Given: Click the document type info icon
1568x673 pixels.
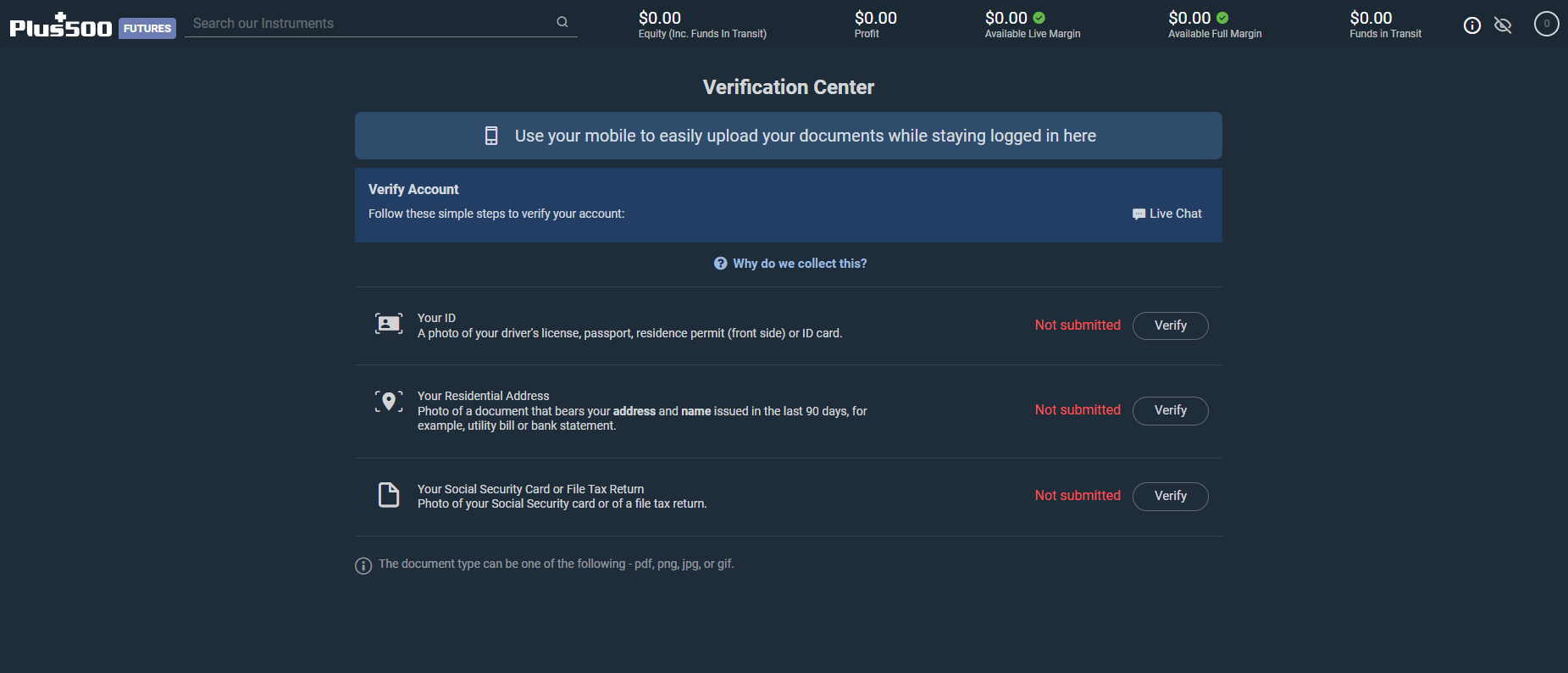Looking at the screenshot, I should pos(363,565).
